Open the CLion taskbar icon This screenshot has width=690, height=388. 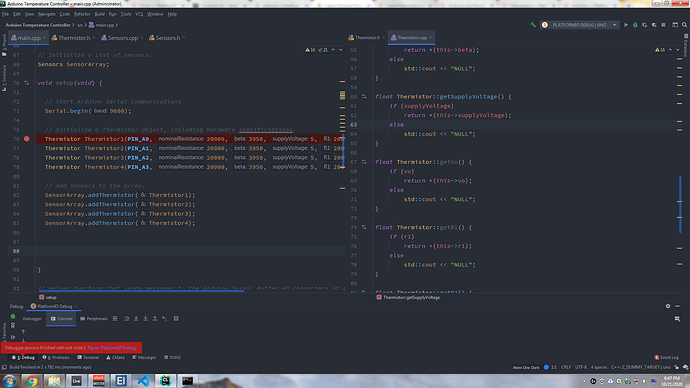tap(165, 381)
